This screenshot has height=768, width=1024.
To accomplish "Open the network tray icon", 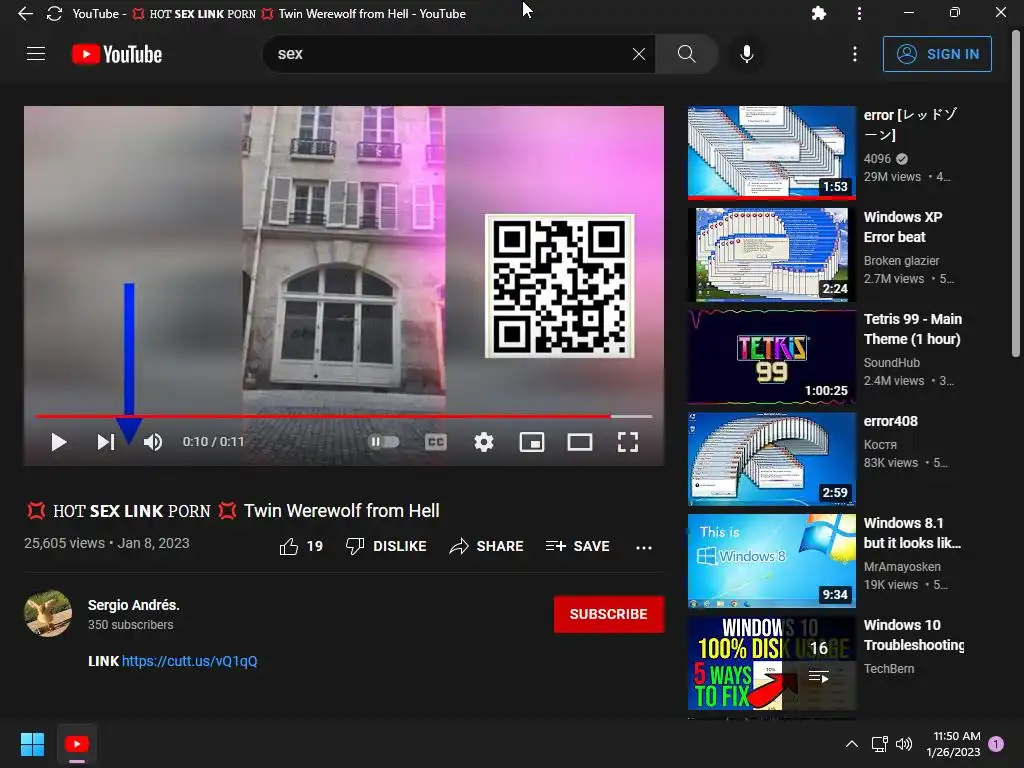I will click(x=879, y=744).
